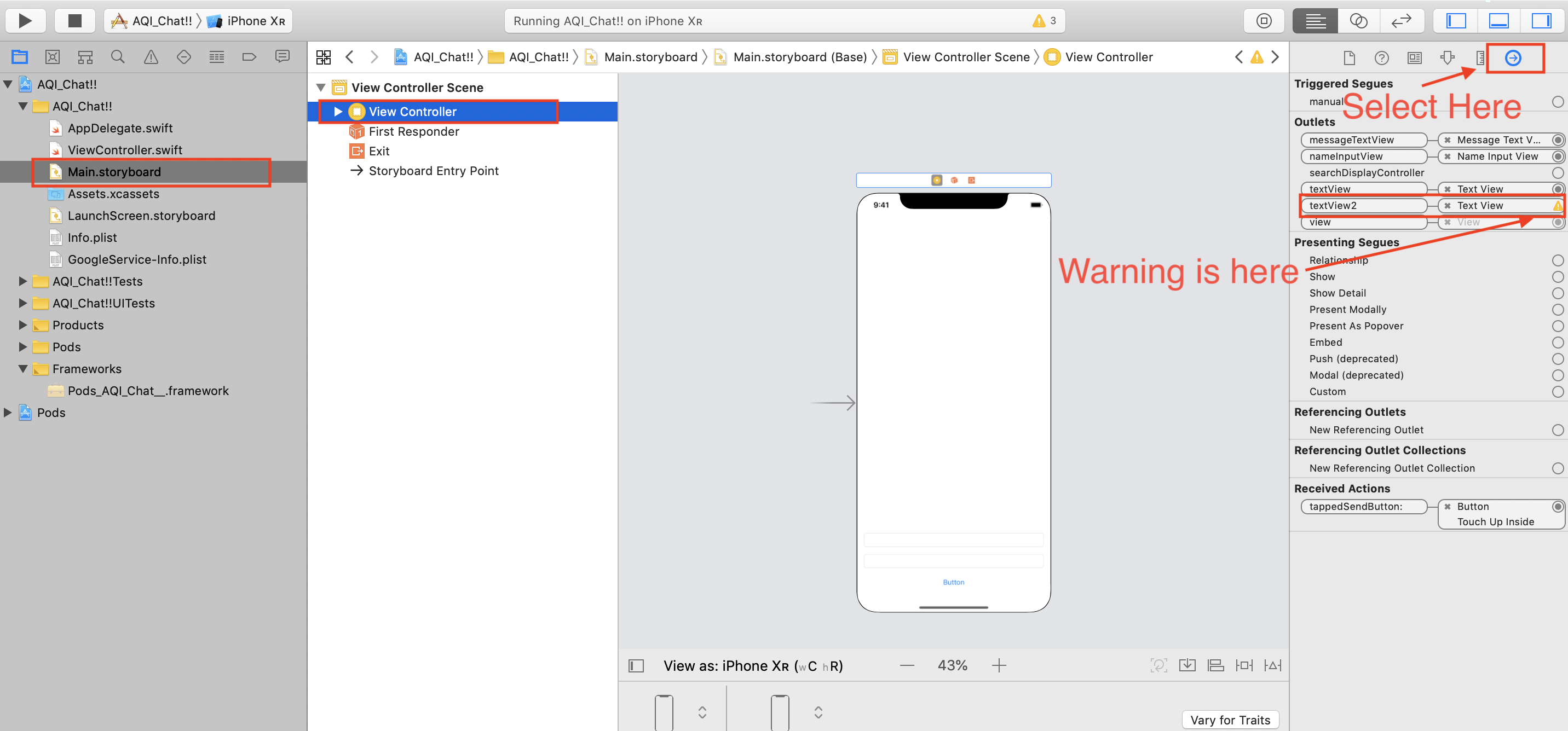Open the Find navigator magnifying glass icon
Screen dimensions: 1568x731
pos(118,56)
